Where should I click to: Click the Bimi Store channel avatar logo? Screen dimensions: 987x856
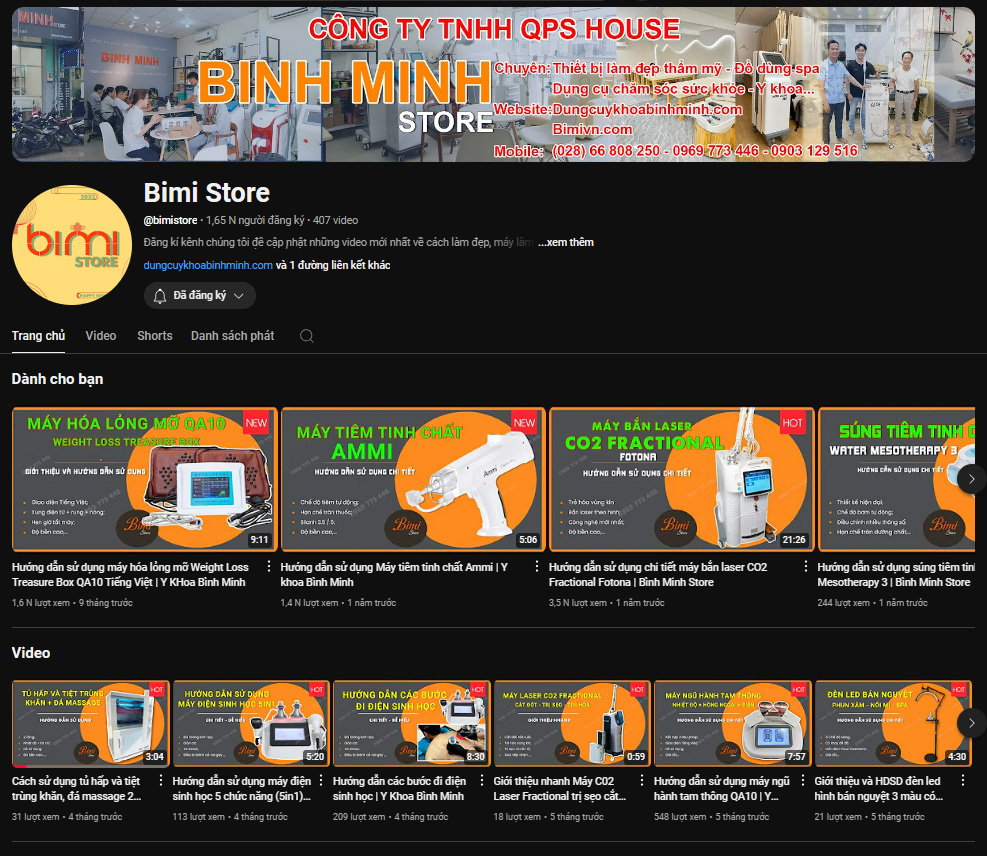[x=71, y=245]
